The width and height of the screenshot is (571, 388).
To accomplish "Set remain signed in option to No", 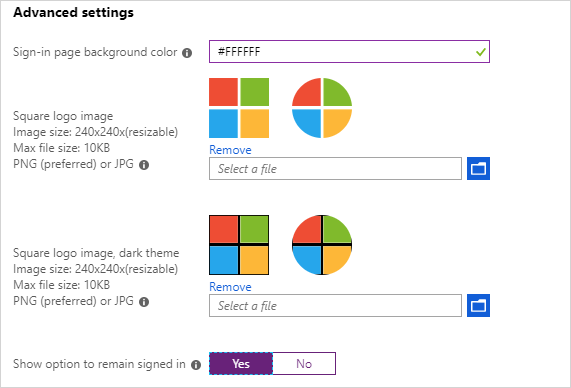I will pos(304,363).
